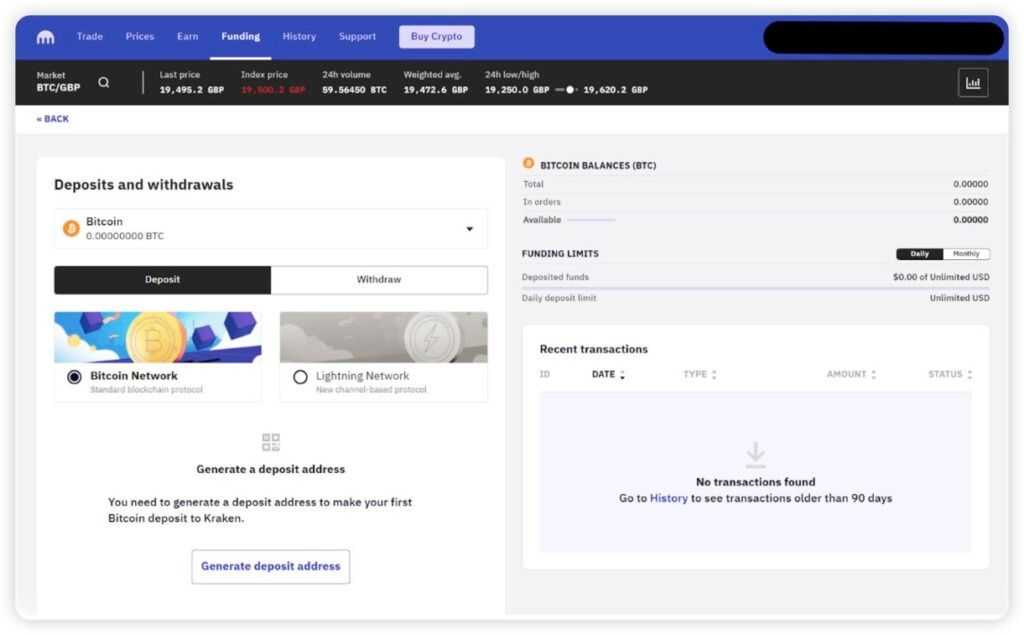Click the Available balance bar

[591, 220]
